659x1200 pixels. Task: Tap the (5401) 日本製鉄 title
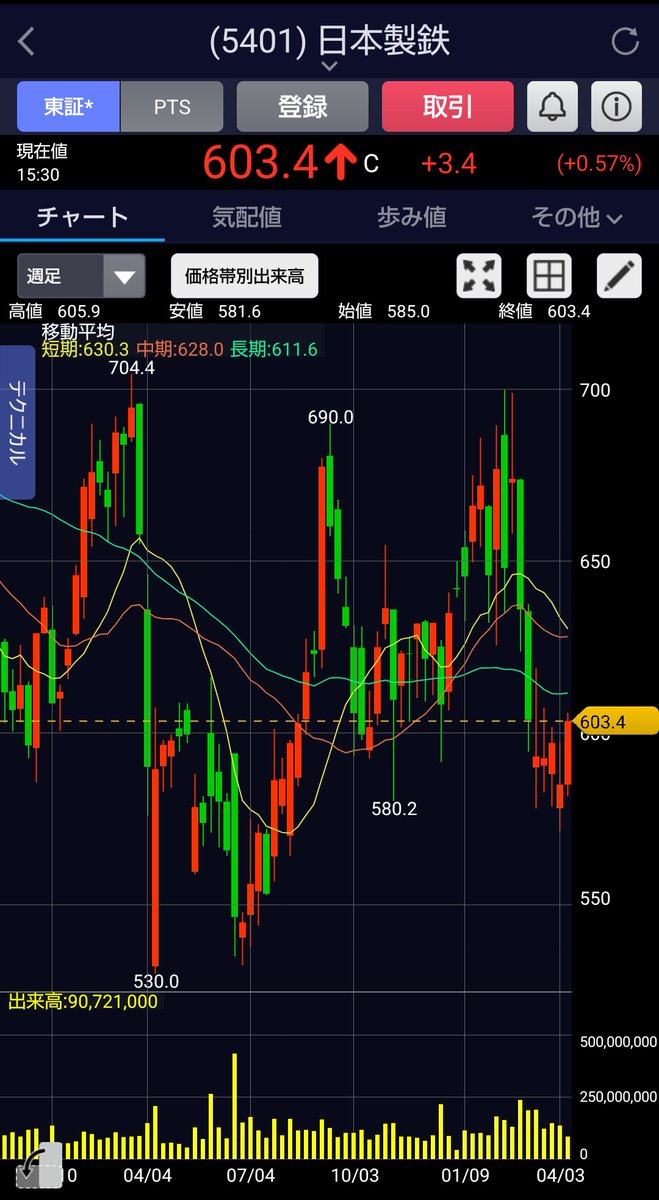329,40
